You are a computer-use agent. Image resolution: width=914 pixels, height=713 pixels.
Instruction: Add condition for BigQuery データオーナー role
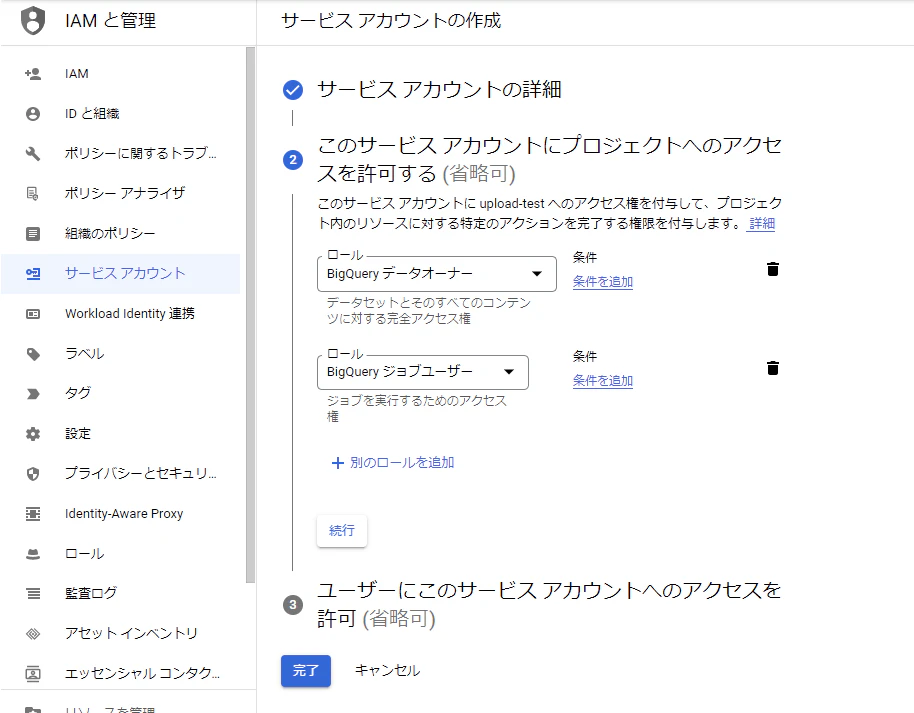pos(603,282)
